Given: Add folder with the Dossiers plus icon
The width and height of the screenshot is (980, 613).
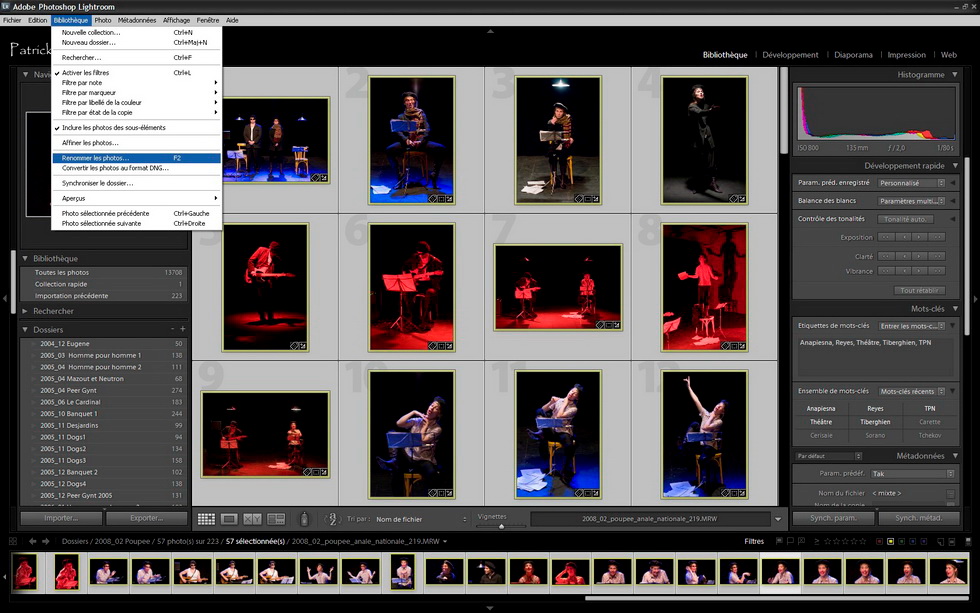Looking at the screenshot, I should (182, 329).
